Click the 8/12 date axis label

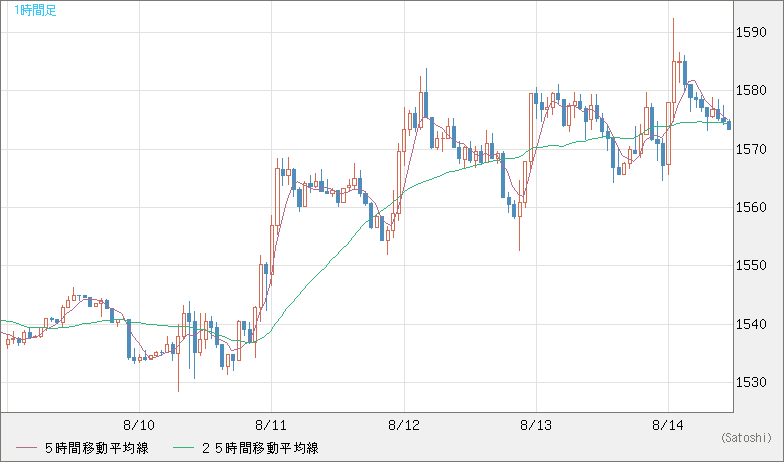click(404, 426)
